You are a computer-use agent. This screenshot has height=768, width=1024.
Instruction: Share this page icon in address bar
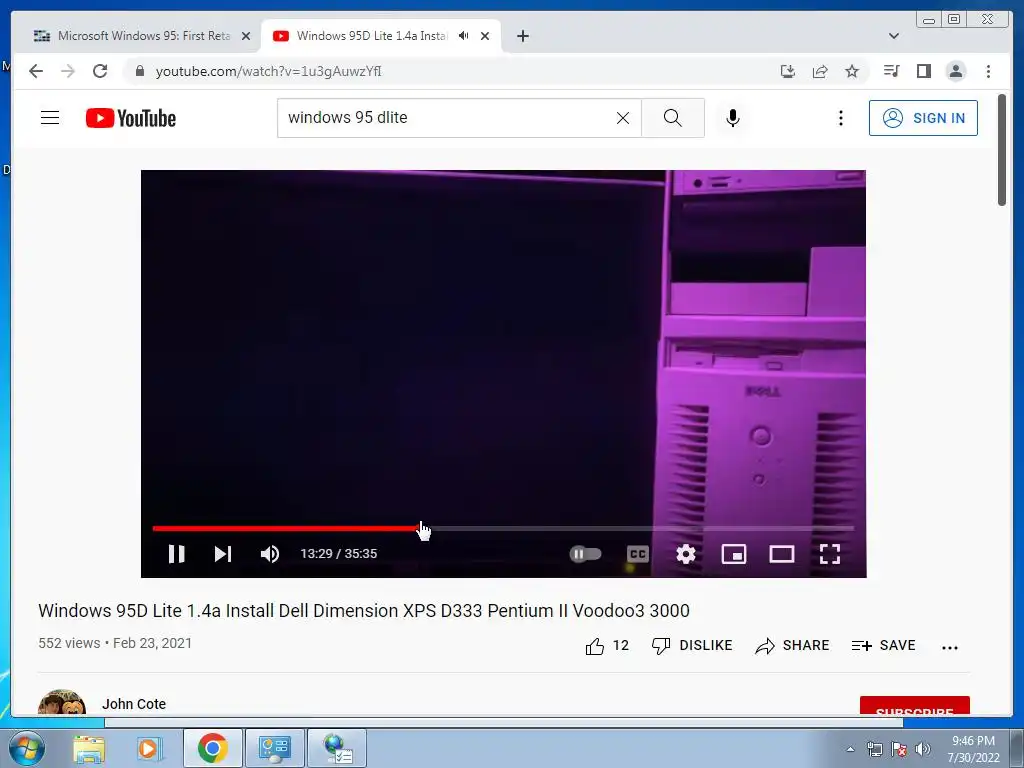(x=820, y=71)
